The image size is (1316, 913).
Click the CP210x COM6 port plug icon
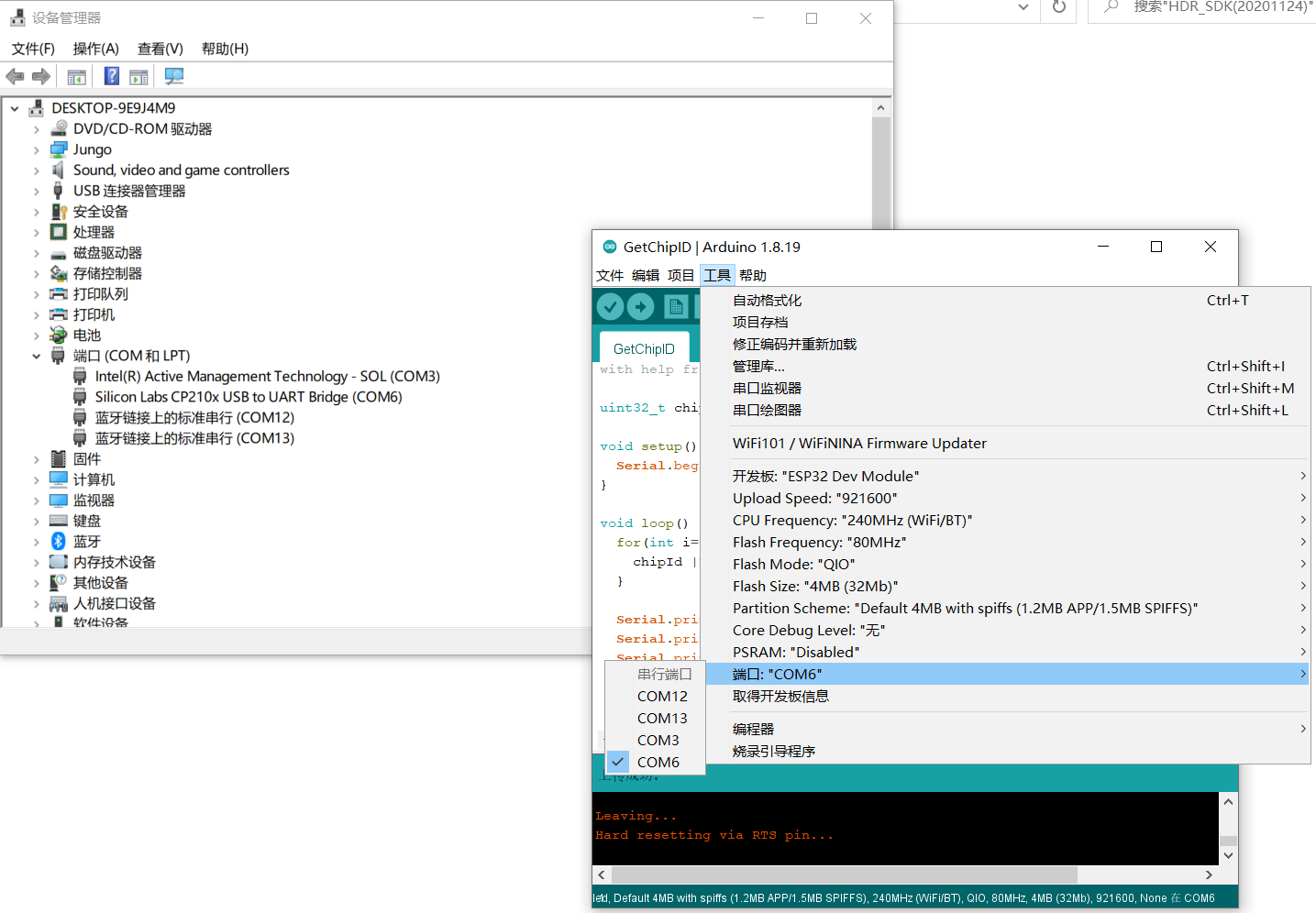[80, 397]
